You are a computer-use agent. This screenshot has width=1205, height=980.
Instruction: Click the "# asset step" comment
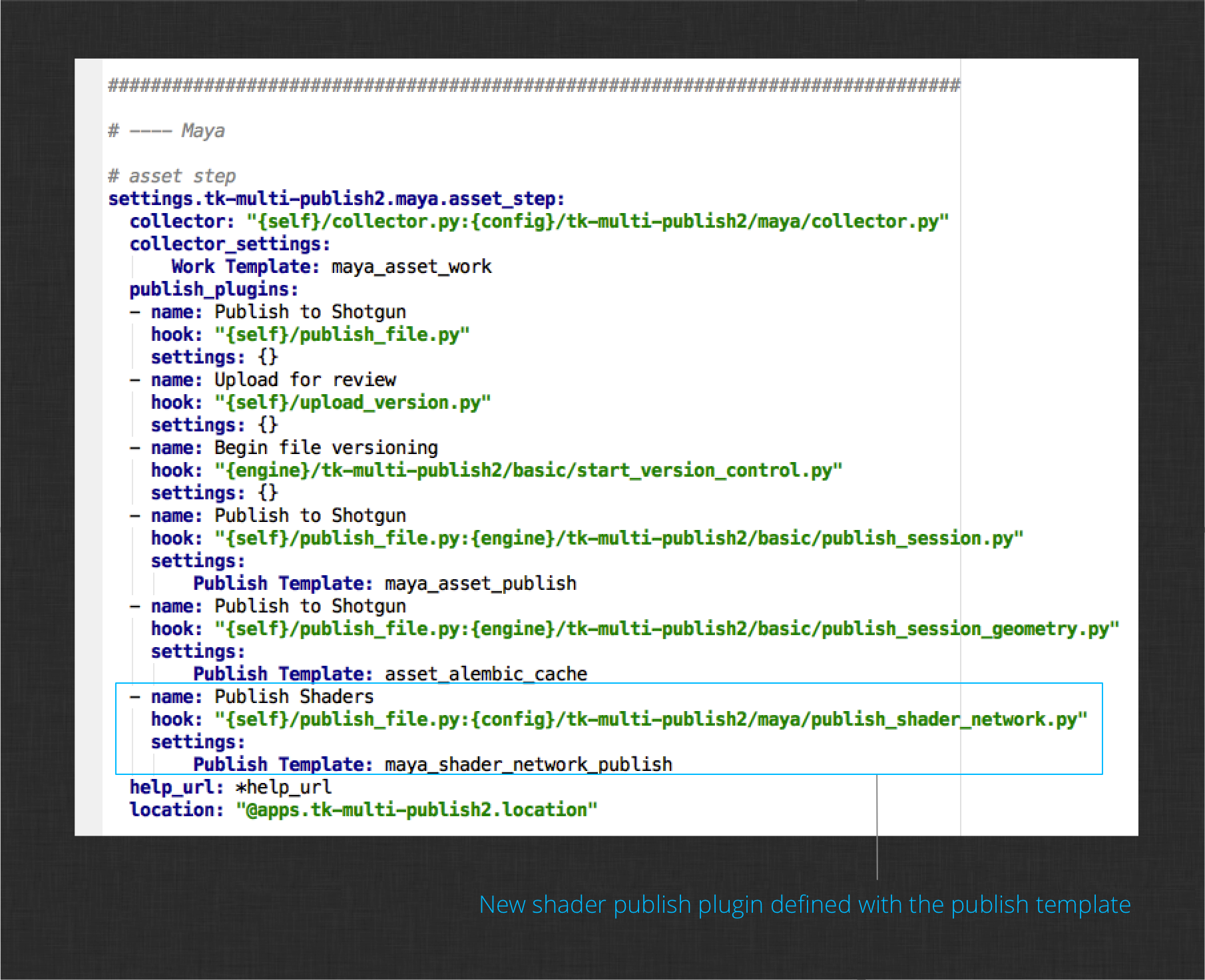coord(172,176)
